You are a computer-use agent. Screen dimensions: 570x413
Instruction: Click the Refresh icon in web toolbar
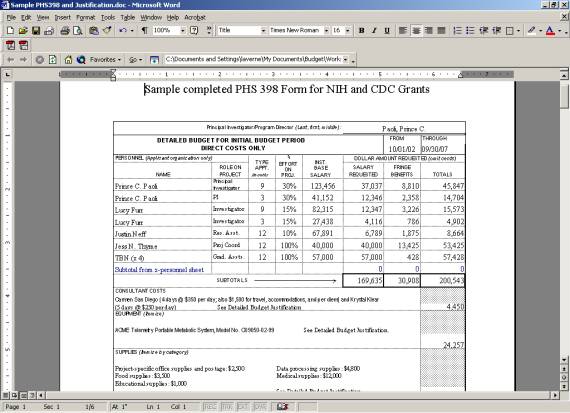coord(53,60)
